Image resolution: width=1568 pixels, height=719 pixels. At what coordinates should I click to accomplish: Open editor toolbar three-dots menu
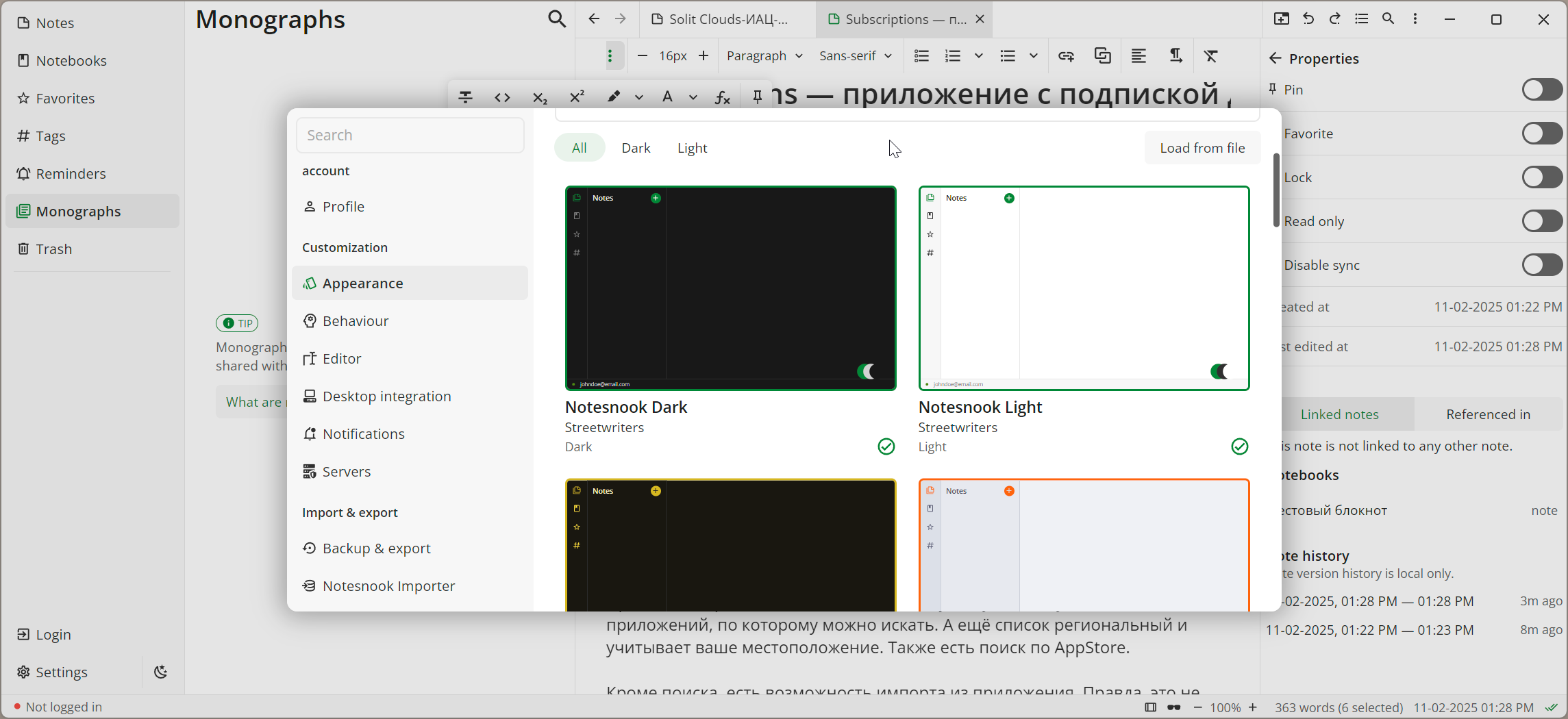tap(610, 55)
